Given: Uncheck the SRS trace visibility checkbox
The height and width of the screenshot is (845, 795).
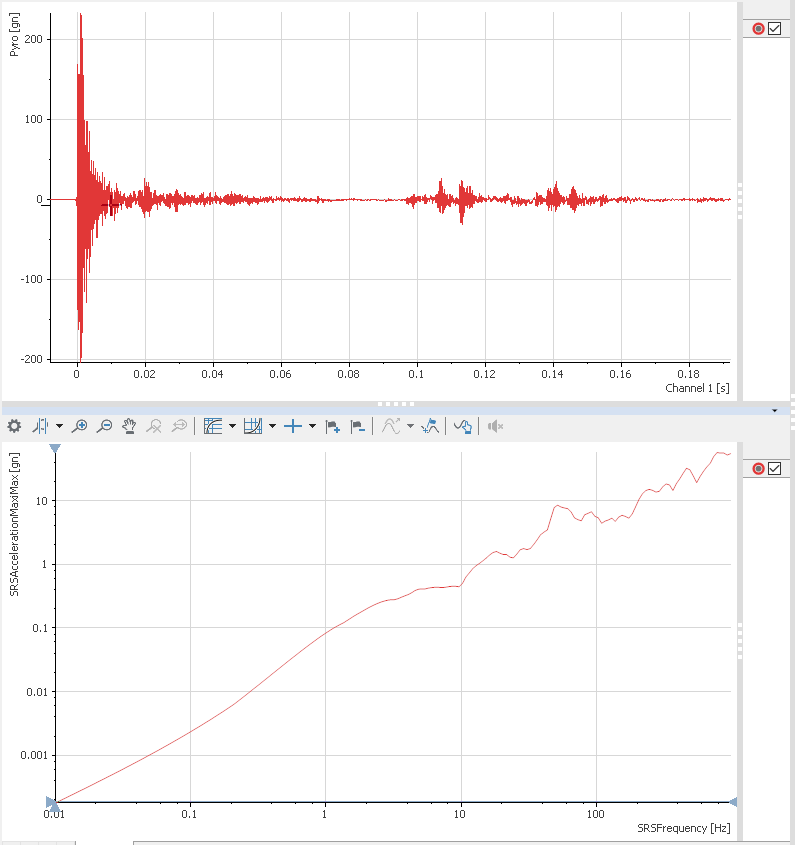Looking at the screenshot, I should tap(774, 469).
